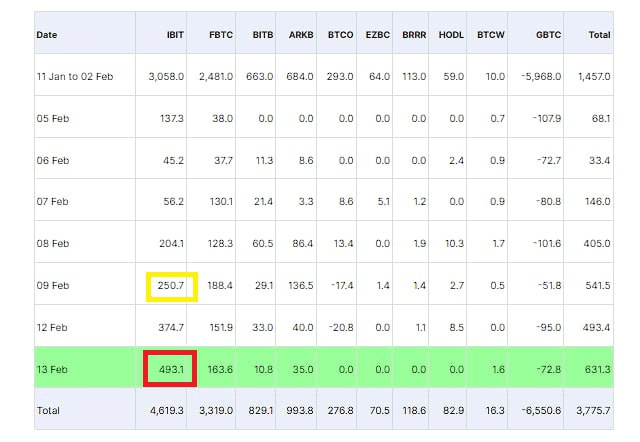640x442 pixels.
Task: Select the 08 Feb row label
Action: pyautogui.click(x=53, y=243)
